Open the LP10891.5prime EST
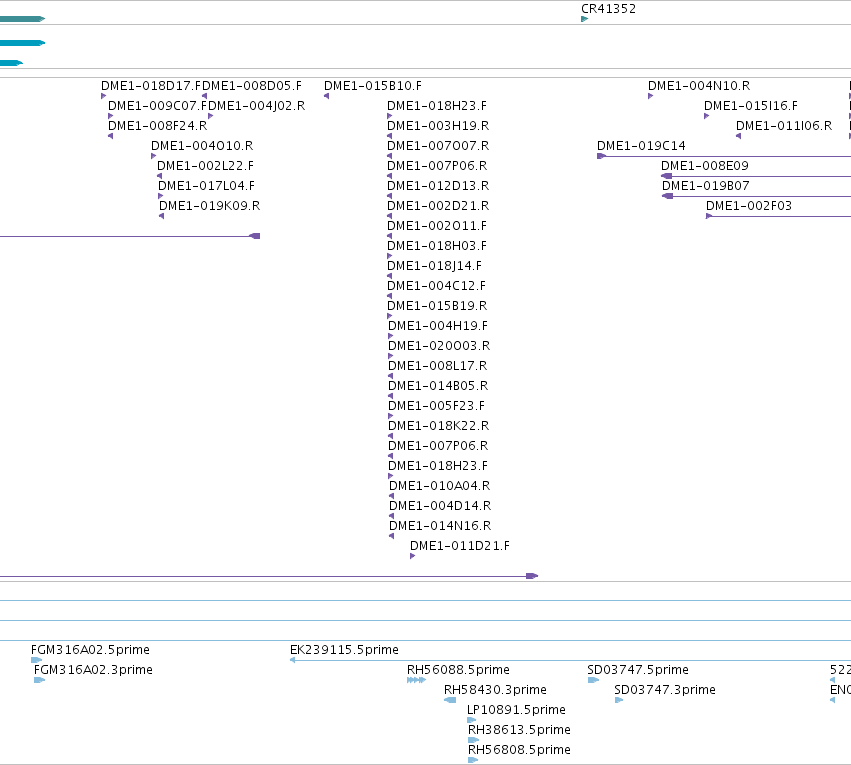 [x=516, y=710]
